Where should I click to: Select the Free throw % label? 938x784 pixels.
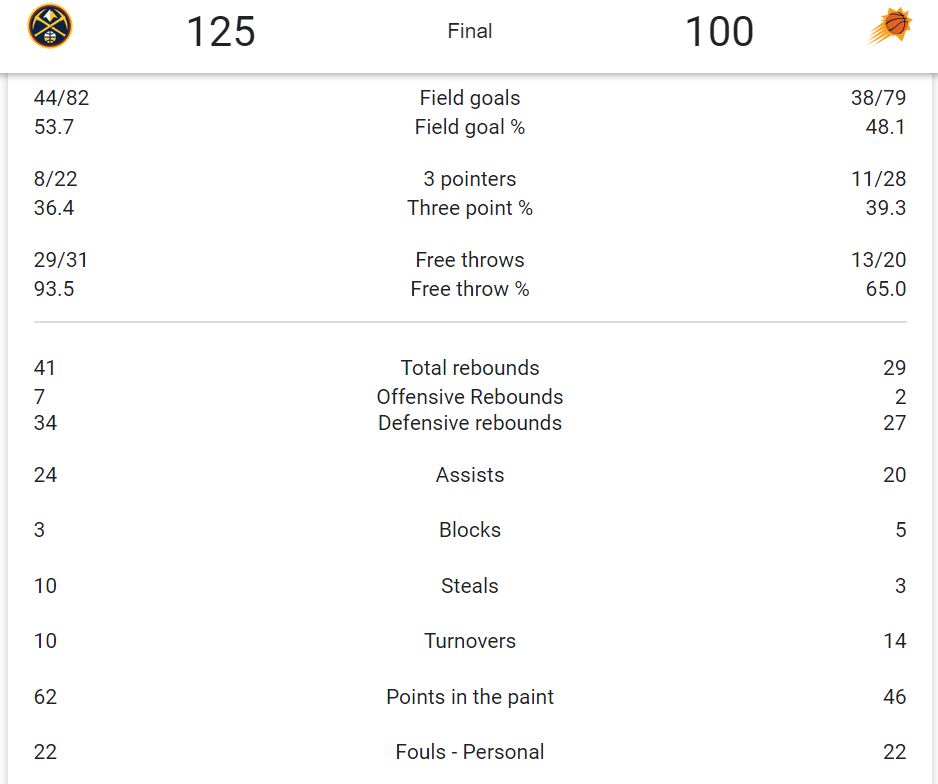(470, 289)
